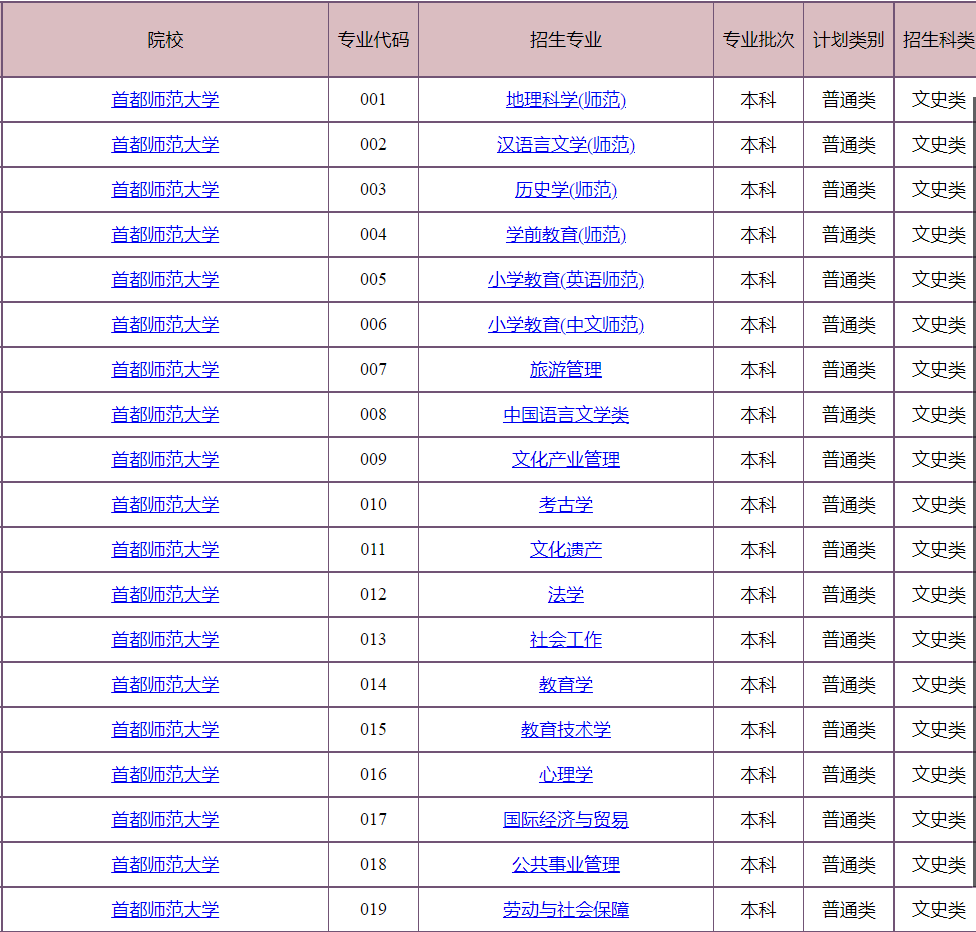Click 文史类 in the 心理学 row
The image size is (976, 932).
click(938, 774)
